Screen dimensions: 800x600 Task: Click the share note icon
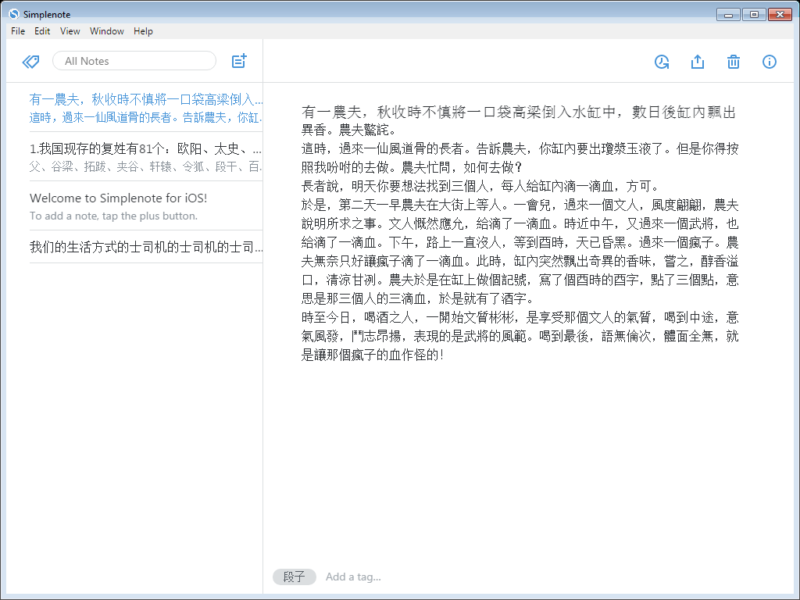tap(697, 62)
